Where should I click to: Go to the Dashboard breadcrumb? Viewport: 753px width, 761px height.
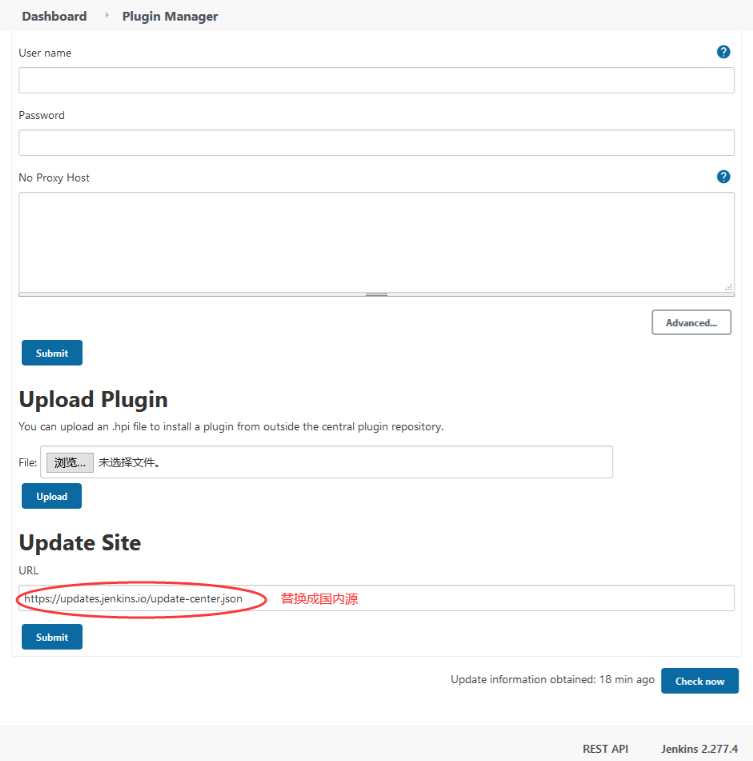[54, 16]
